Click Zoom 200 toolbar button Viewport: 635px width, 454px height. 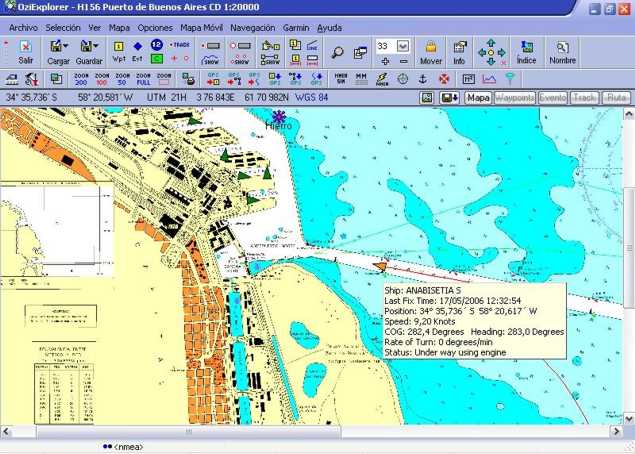(81, 79)
